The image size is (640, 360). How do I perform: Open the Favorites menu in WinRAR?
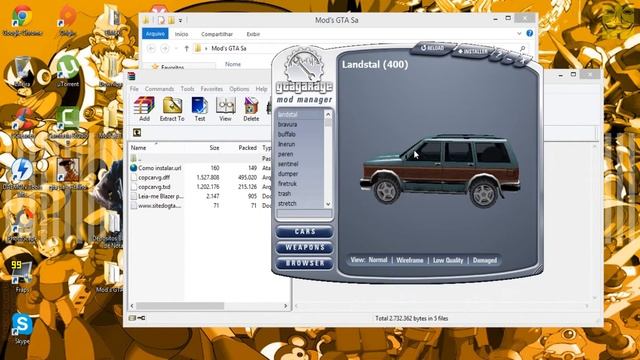(211, 89)
